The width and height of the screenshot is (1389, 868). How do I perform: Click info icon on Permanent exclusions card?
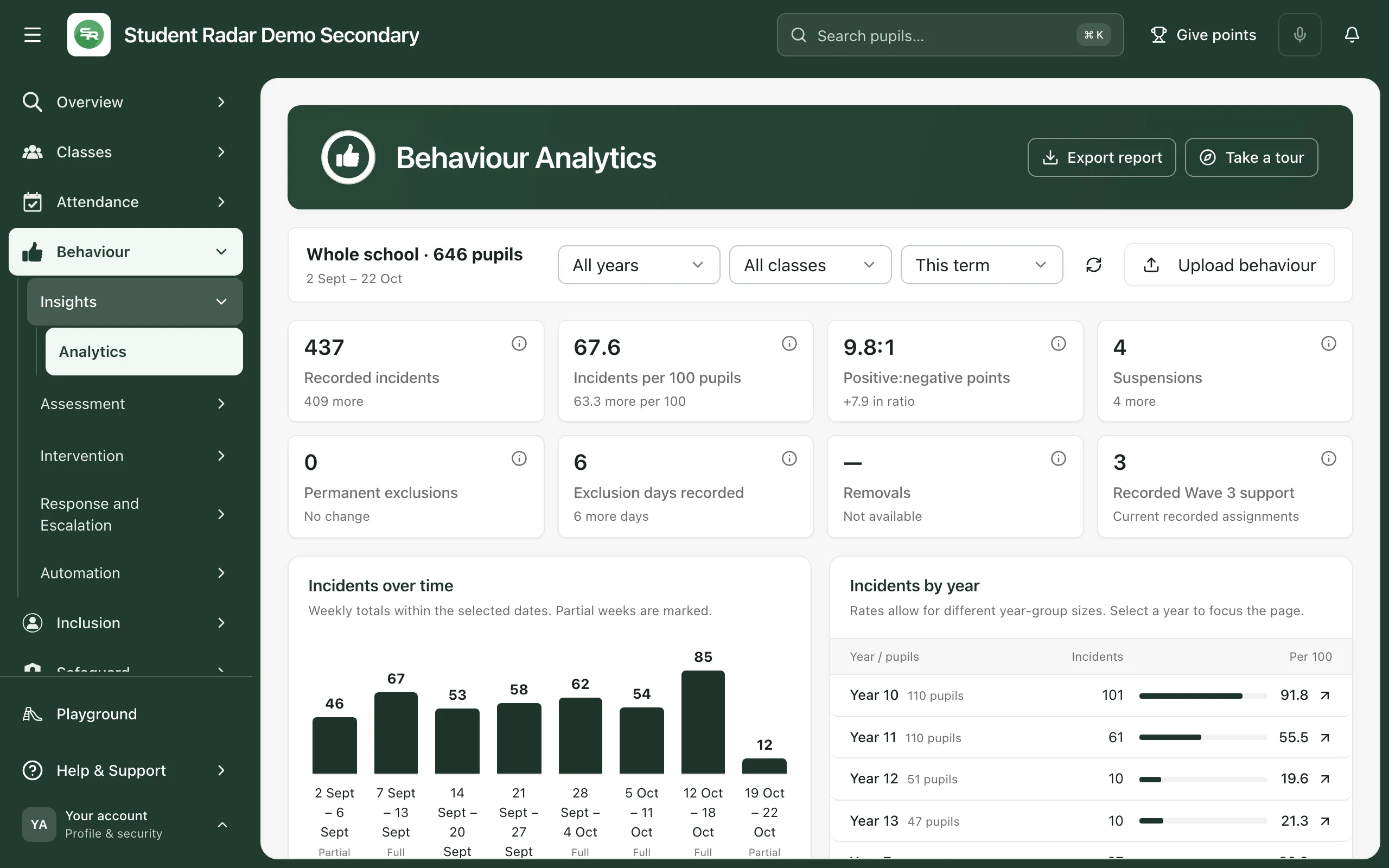(519, 458)
